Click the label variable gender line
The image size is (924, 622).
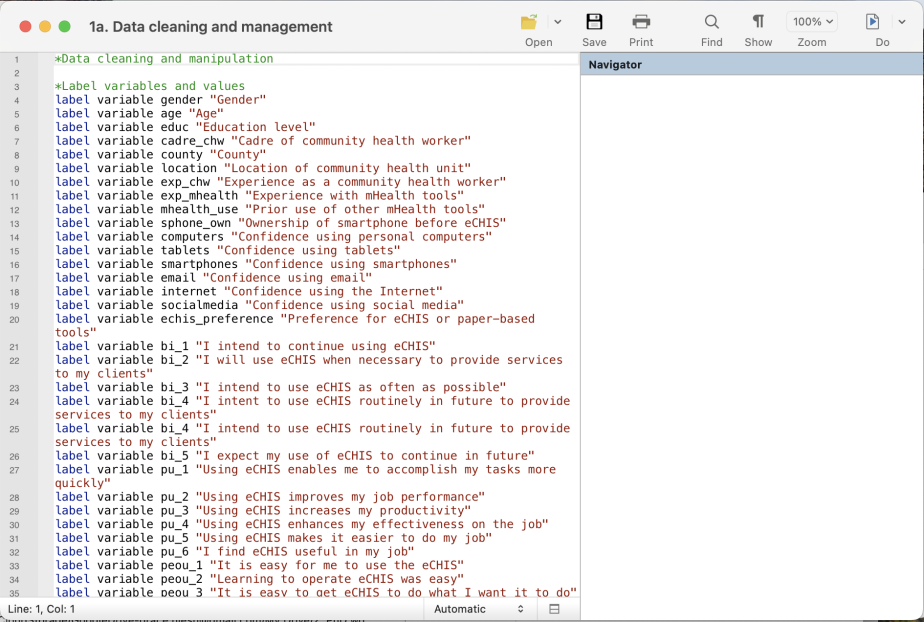162,99
